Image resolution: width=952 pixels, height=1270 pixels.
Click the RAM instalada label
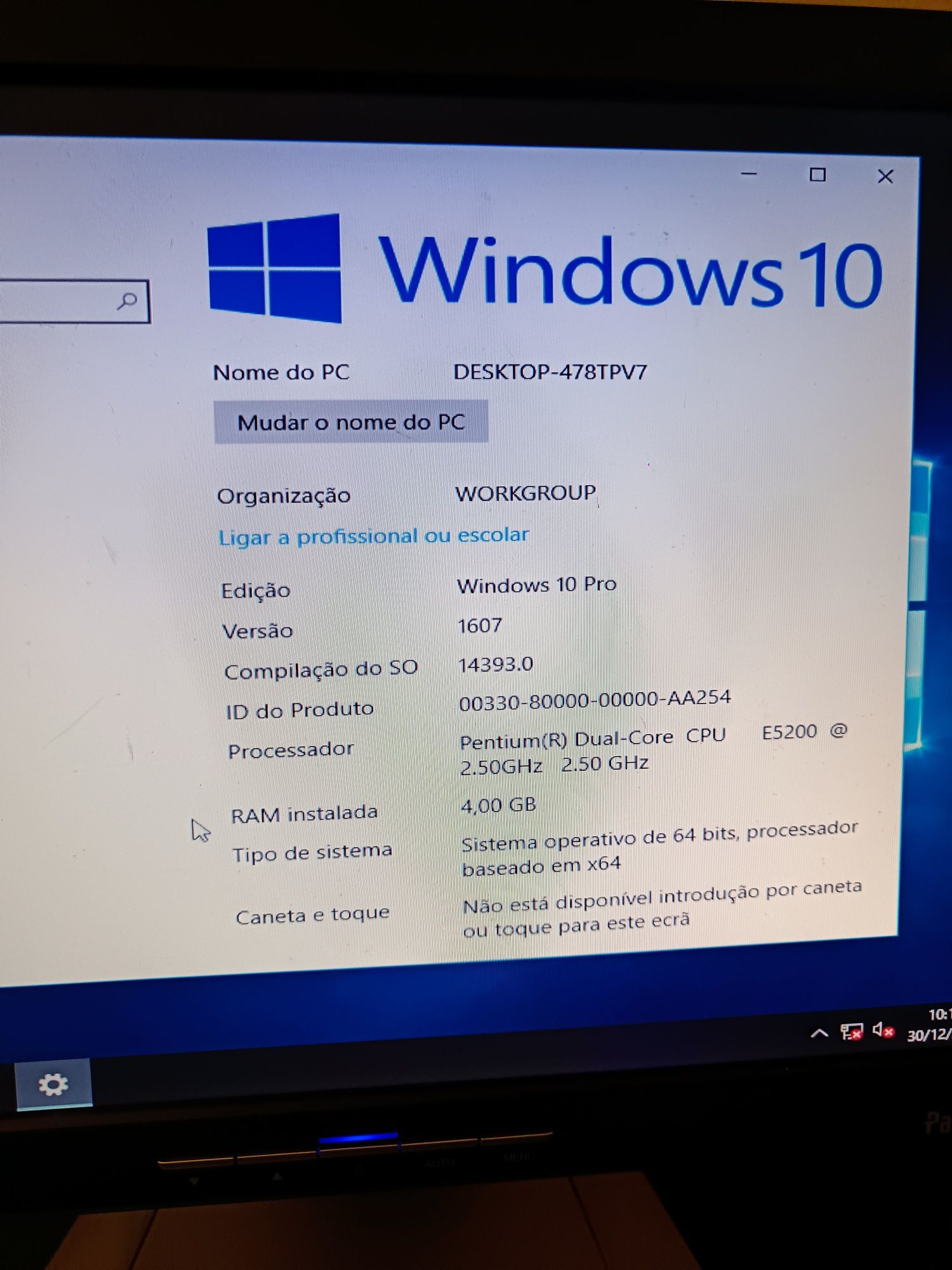coord(304,813)
